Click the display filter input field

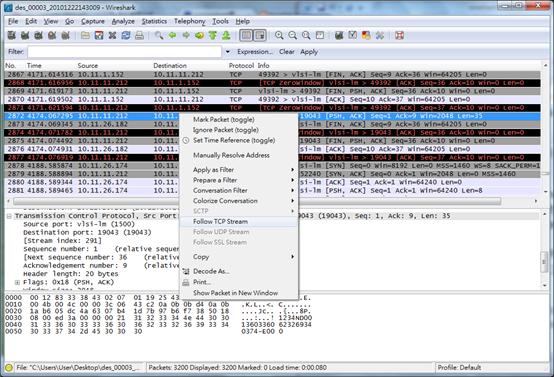pyautogui.click(x=125, y=52)
